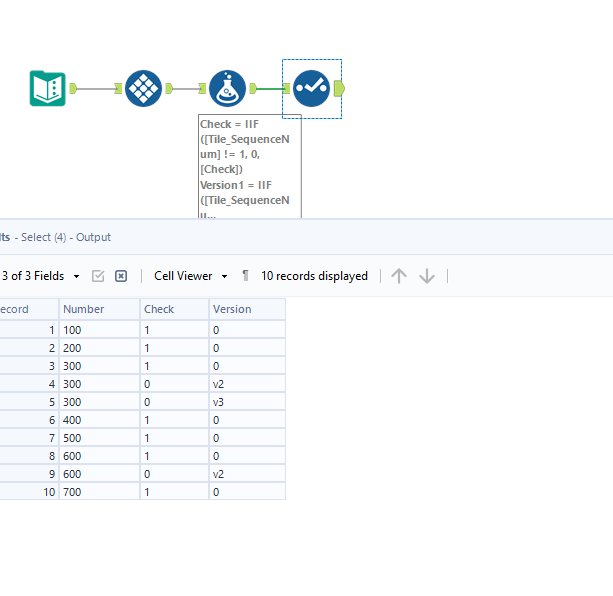Viewport: 613px width, 596px height.
Task: Click Check cell 0 in record 9
Action: click(174, 474)
